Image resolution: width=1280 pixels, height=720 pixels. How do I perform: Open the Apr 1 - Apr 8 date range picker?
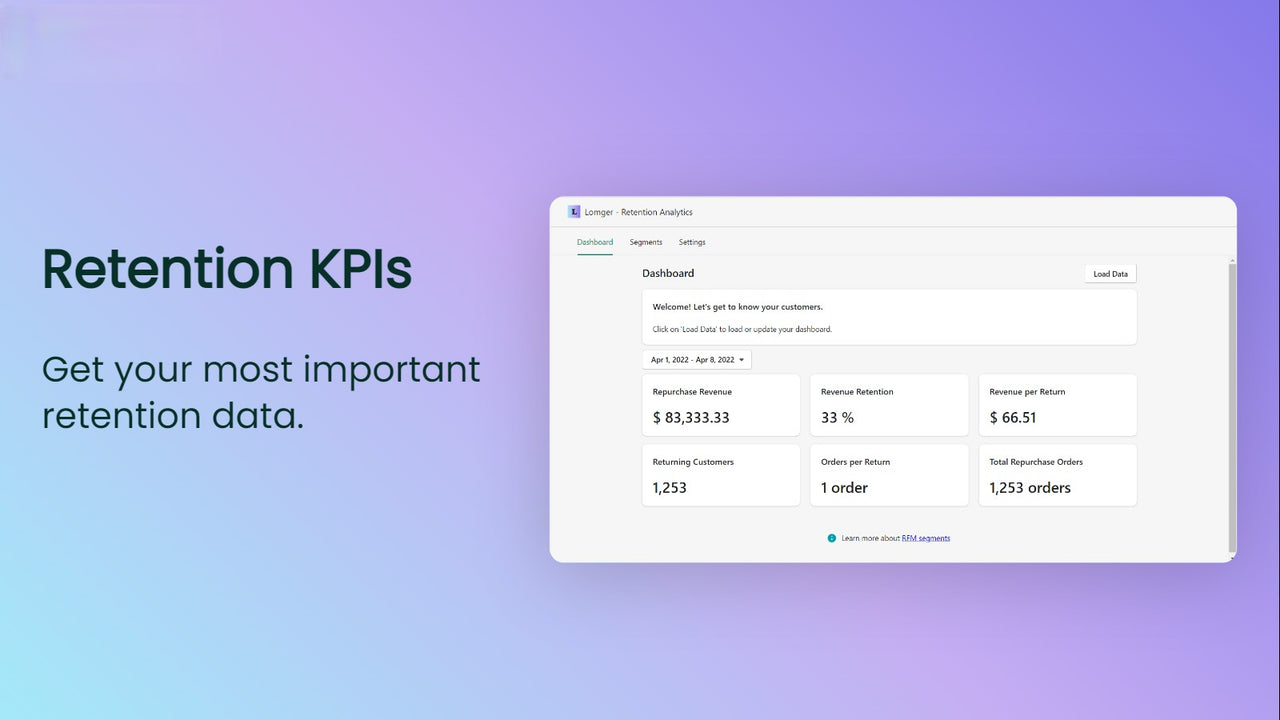coord(697,359)
